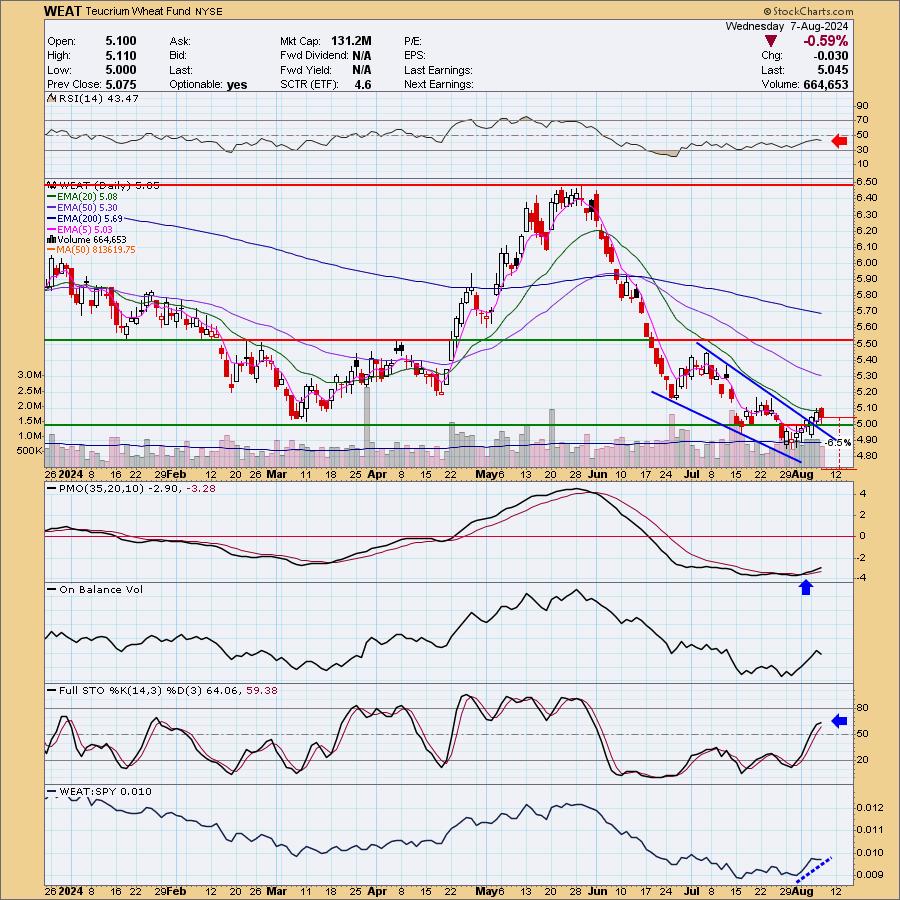900x900 pixels.
Task: Click the WEAT ticker symbol title
Action: 63,11
